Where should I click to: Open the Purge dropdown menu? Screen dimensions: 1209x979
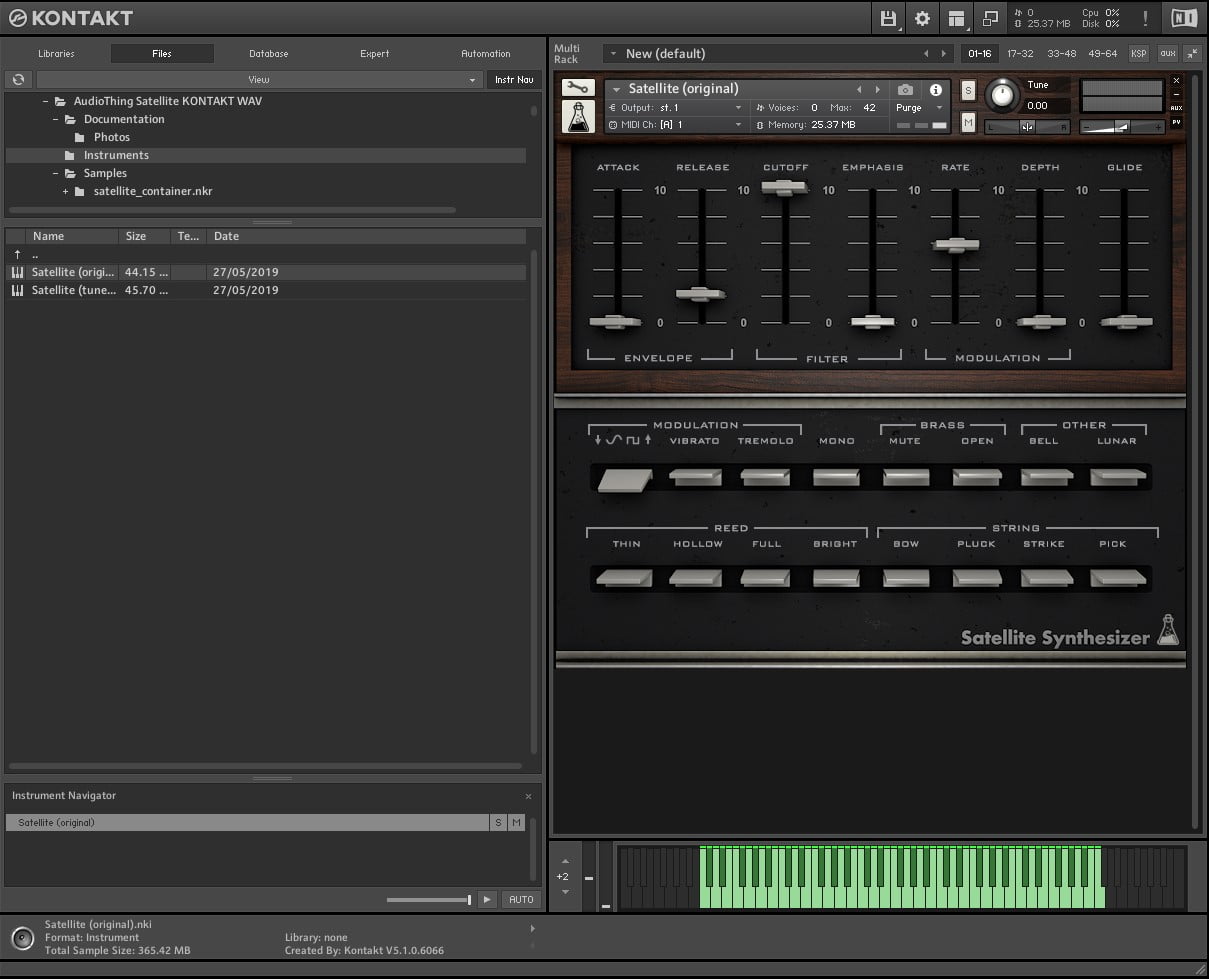[x=919, y=108]
